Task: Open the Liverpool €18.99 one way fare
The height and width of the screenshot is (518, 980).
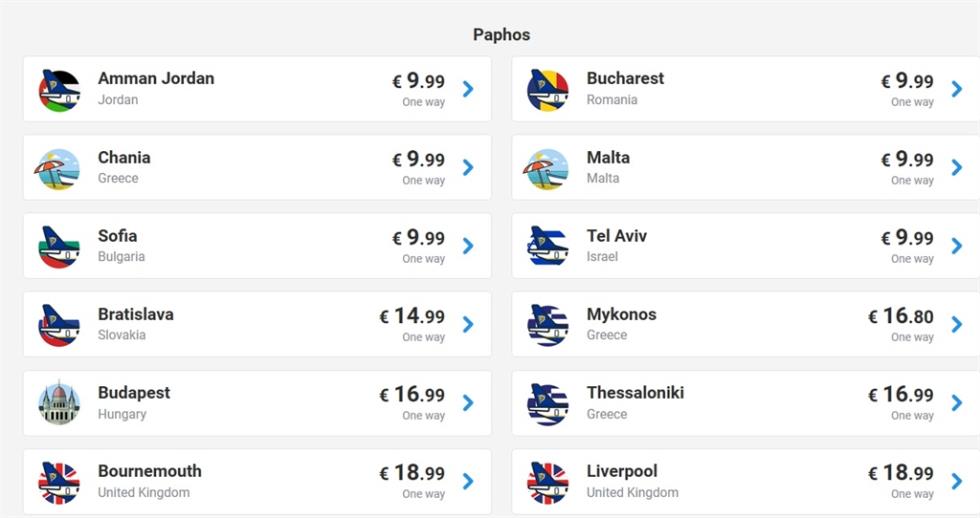Action: (901, 481)
